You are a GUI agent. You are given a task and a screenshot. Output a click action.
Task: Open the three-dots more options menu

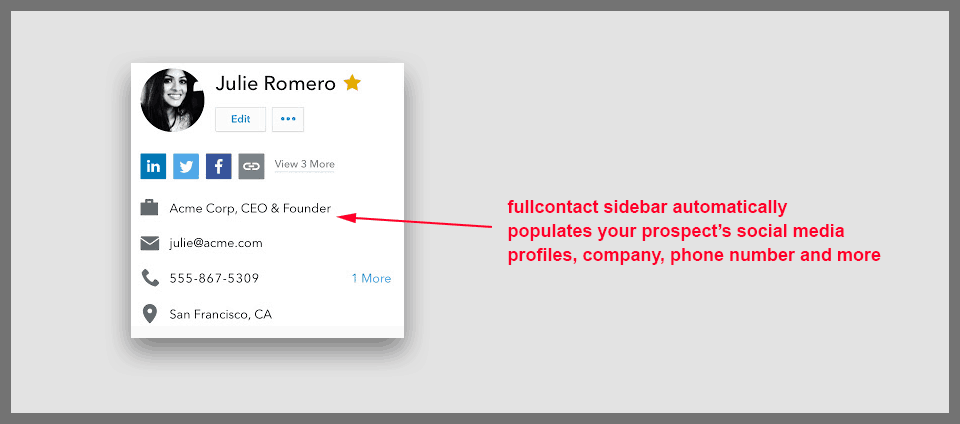[x=288, y=119]
